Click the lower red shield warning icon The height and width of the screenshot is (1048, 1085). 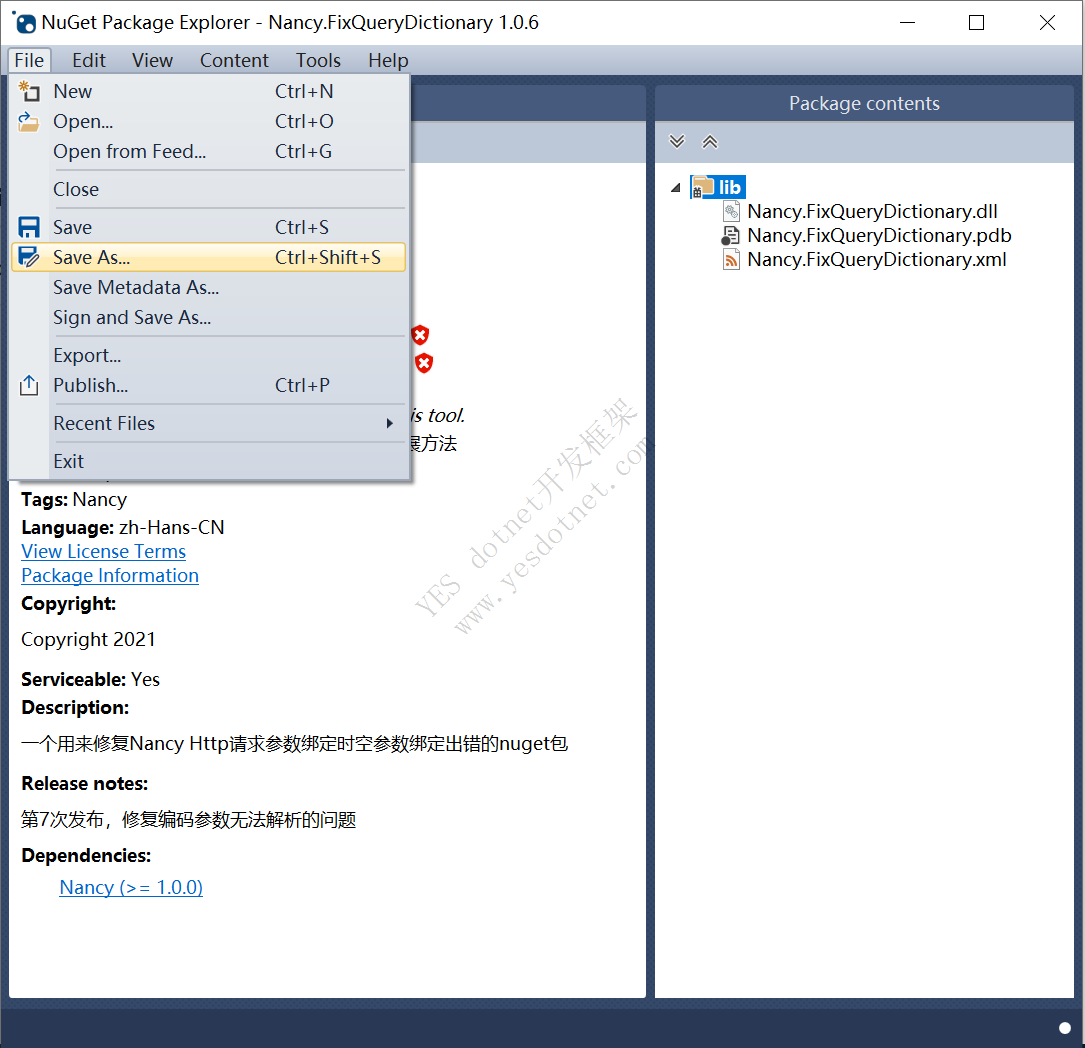coord(424,363)
